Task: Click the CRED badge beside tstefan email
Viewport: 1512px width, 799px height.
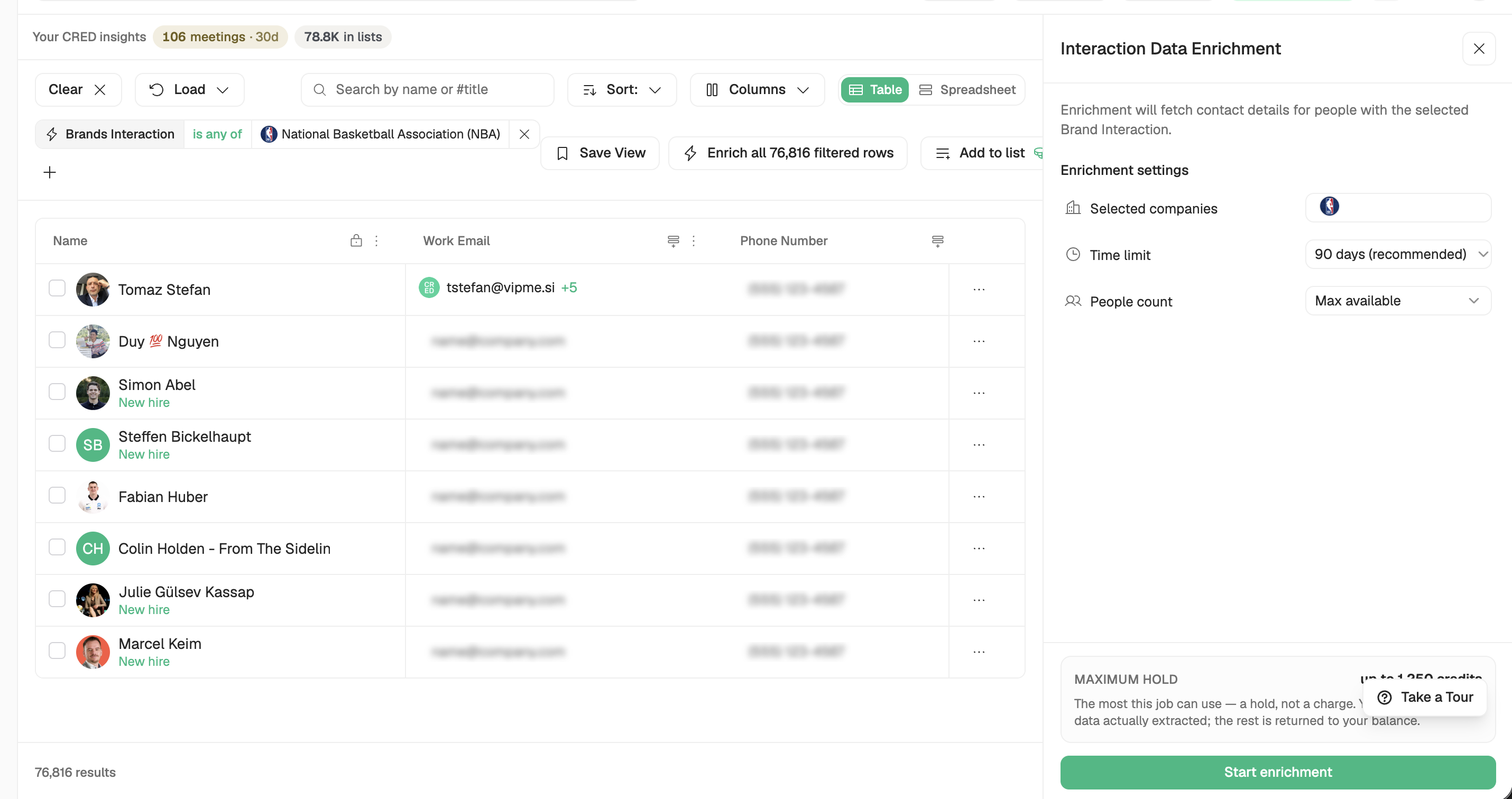Action: point(429,287)
